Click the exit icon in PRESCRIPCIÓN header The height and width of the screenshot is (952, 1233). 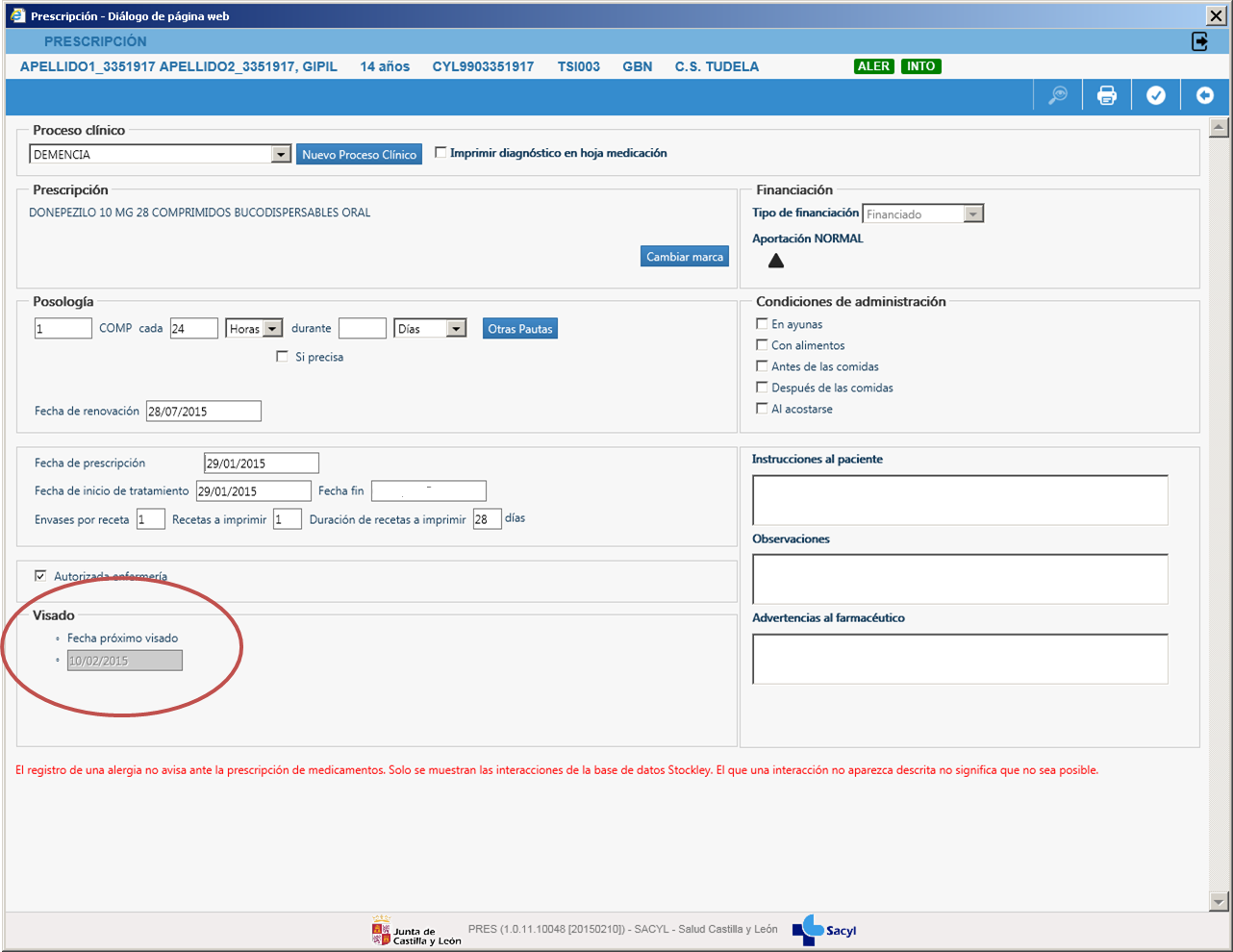(x=1199, y=41)
